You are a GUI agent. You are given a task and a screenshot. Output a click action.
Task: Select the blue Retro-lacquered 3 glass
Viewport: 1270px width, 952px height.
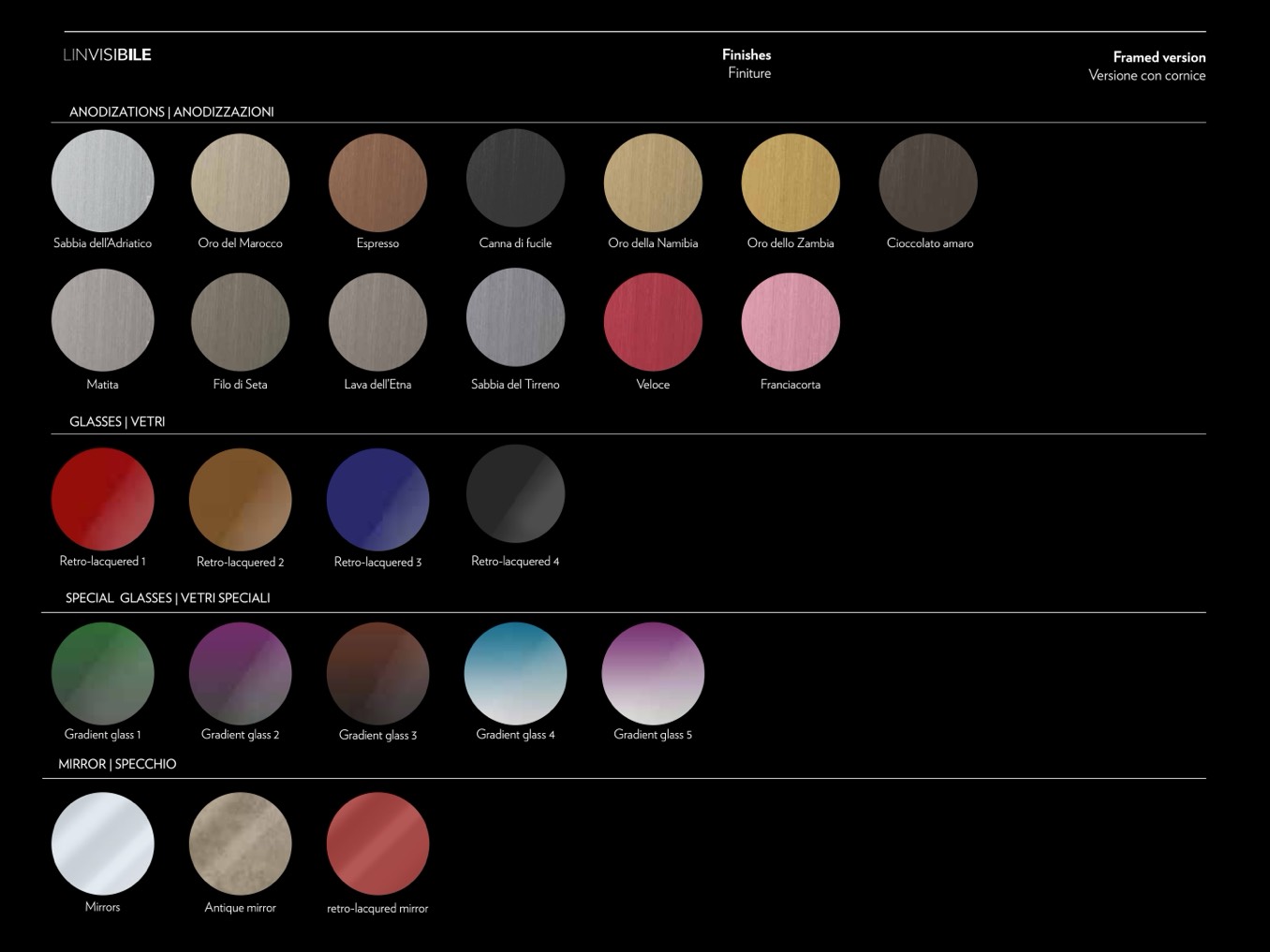pyautogui.click(x=377, y=499)
